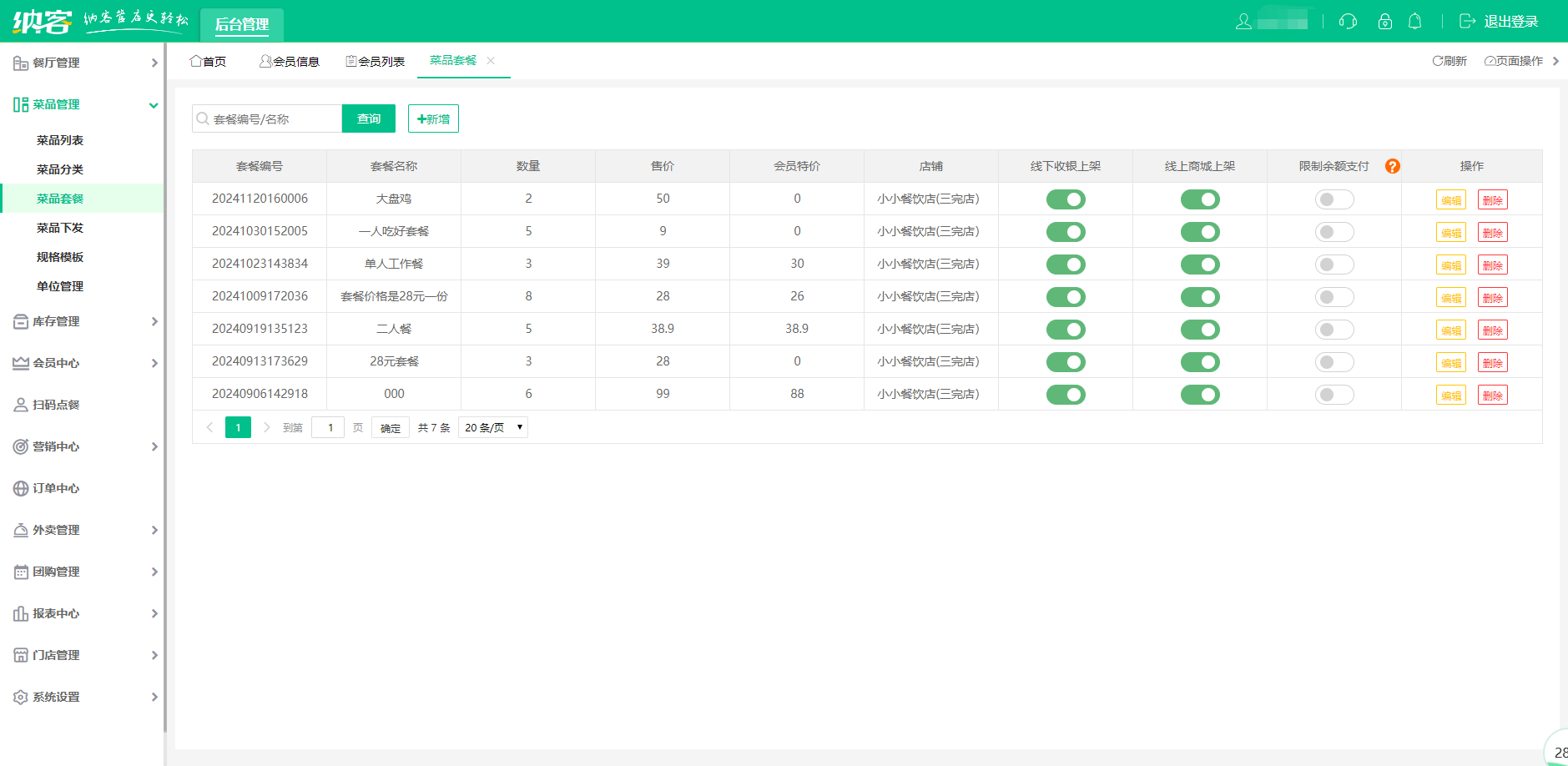The width and height of the screenshot is (1568, 766).
Task: Click the 扫码点餐 sidebar icon
Action: point(21,405)
